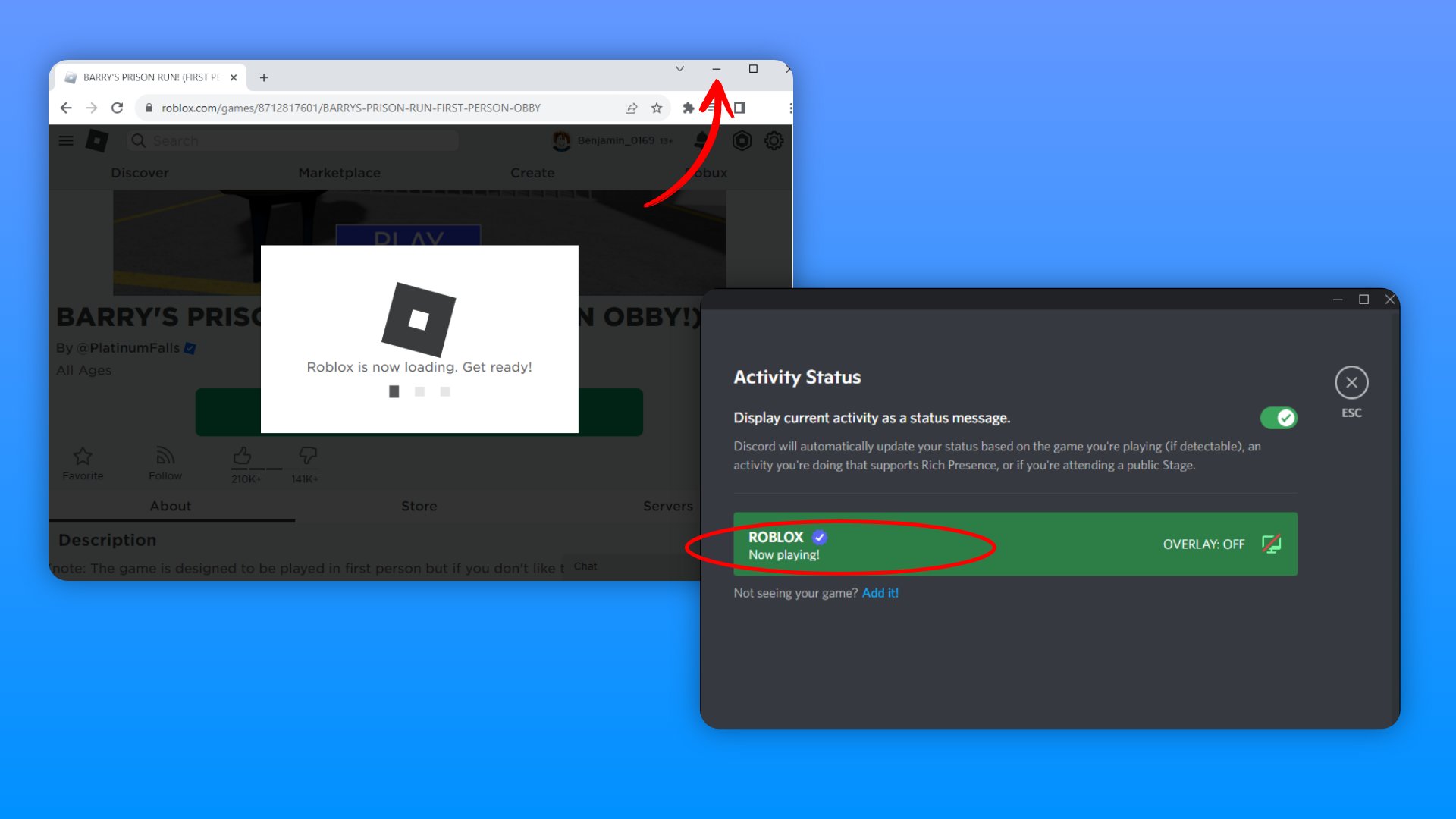Click the browser address bar URL
Image resolution: width=1456 pixels, height=819 pixels.
coord(351,108)
